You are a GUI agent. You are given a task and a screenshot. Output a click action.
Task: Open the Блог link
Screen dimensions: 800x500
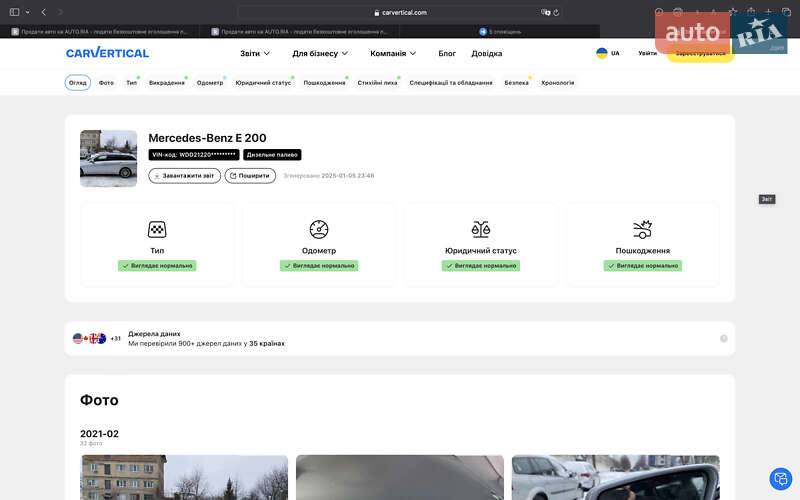(447, 53)
